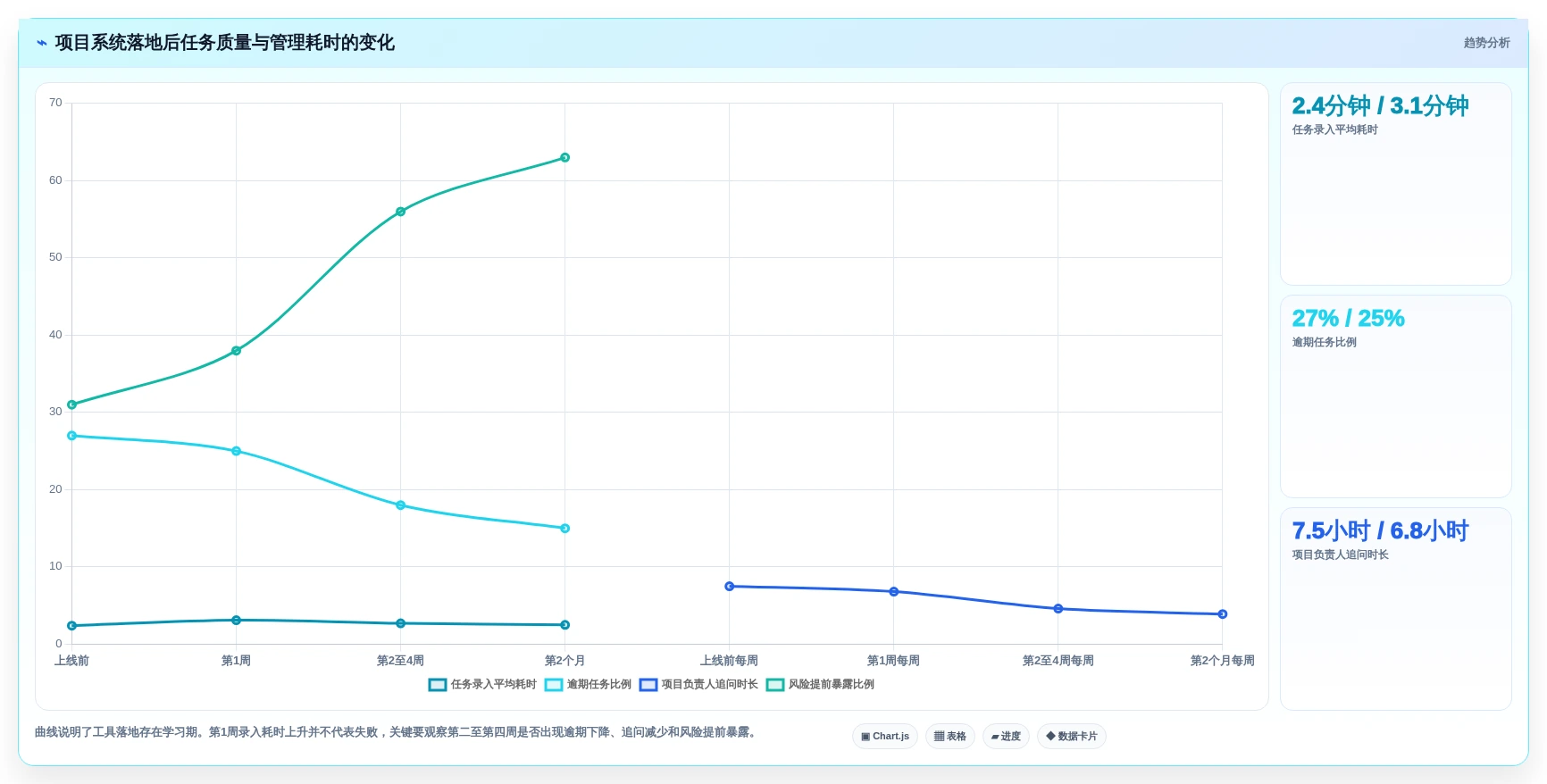Click the card value 7.5小时 / 6.8小时

point(1380,530)
